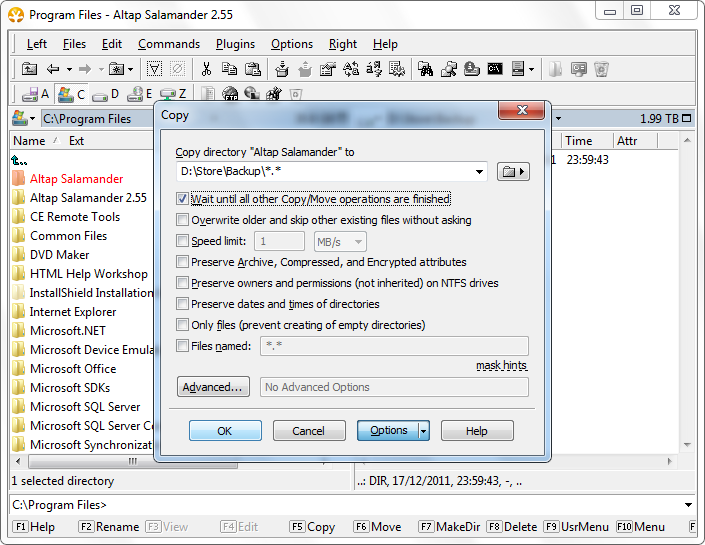Viewport: 705px width, 545px height.
Task: Open command line history dropdown arrow
Action: pos(688,505)
